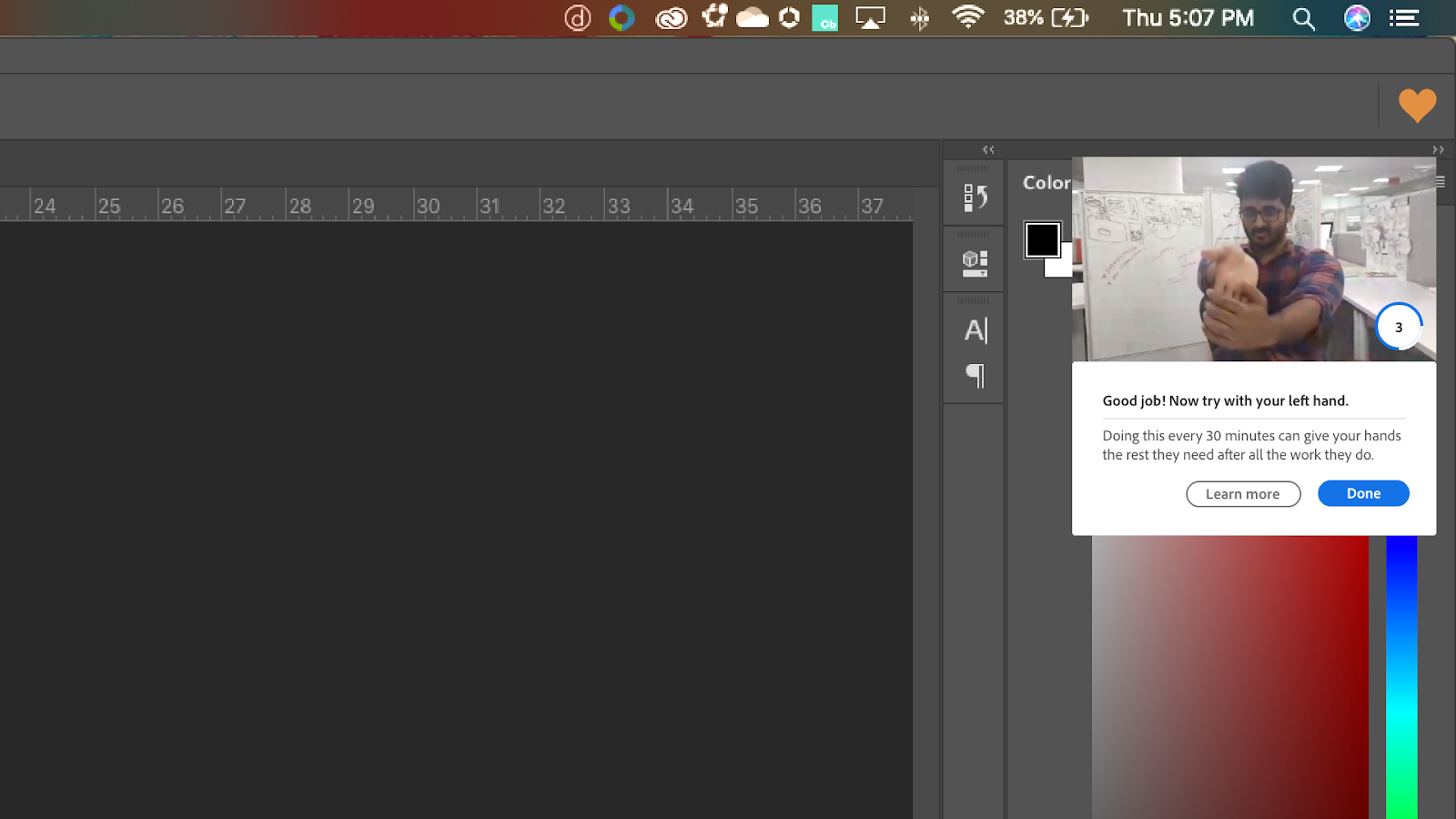Click the battery status at 38%
This screenshot has width=1456, height=819.
[1046, 18]
